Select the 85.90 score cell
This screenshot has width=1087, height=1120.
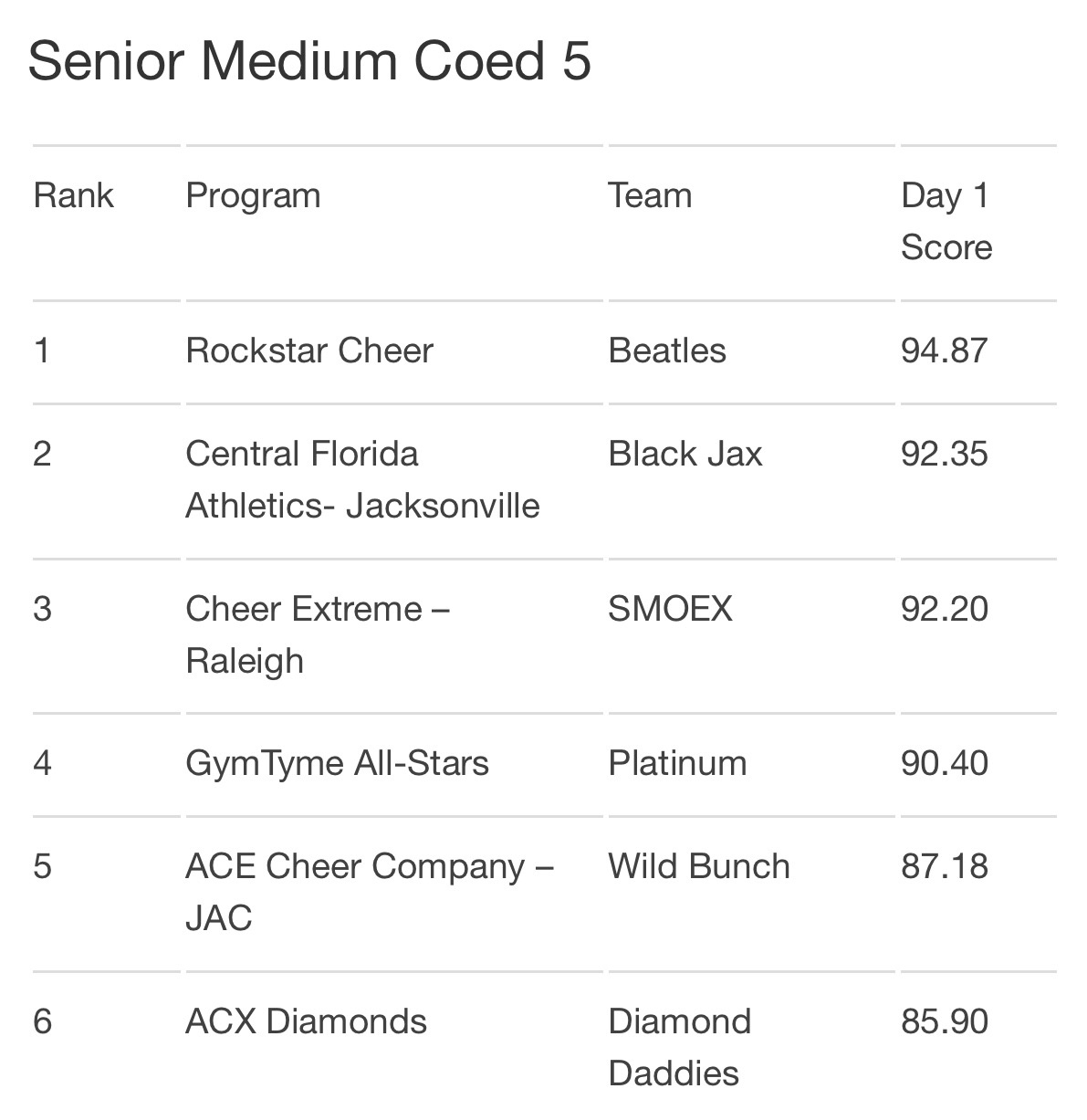pos(945,1021)
